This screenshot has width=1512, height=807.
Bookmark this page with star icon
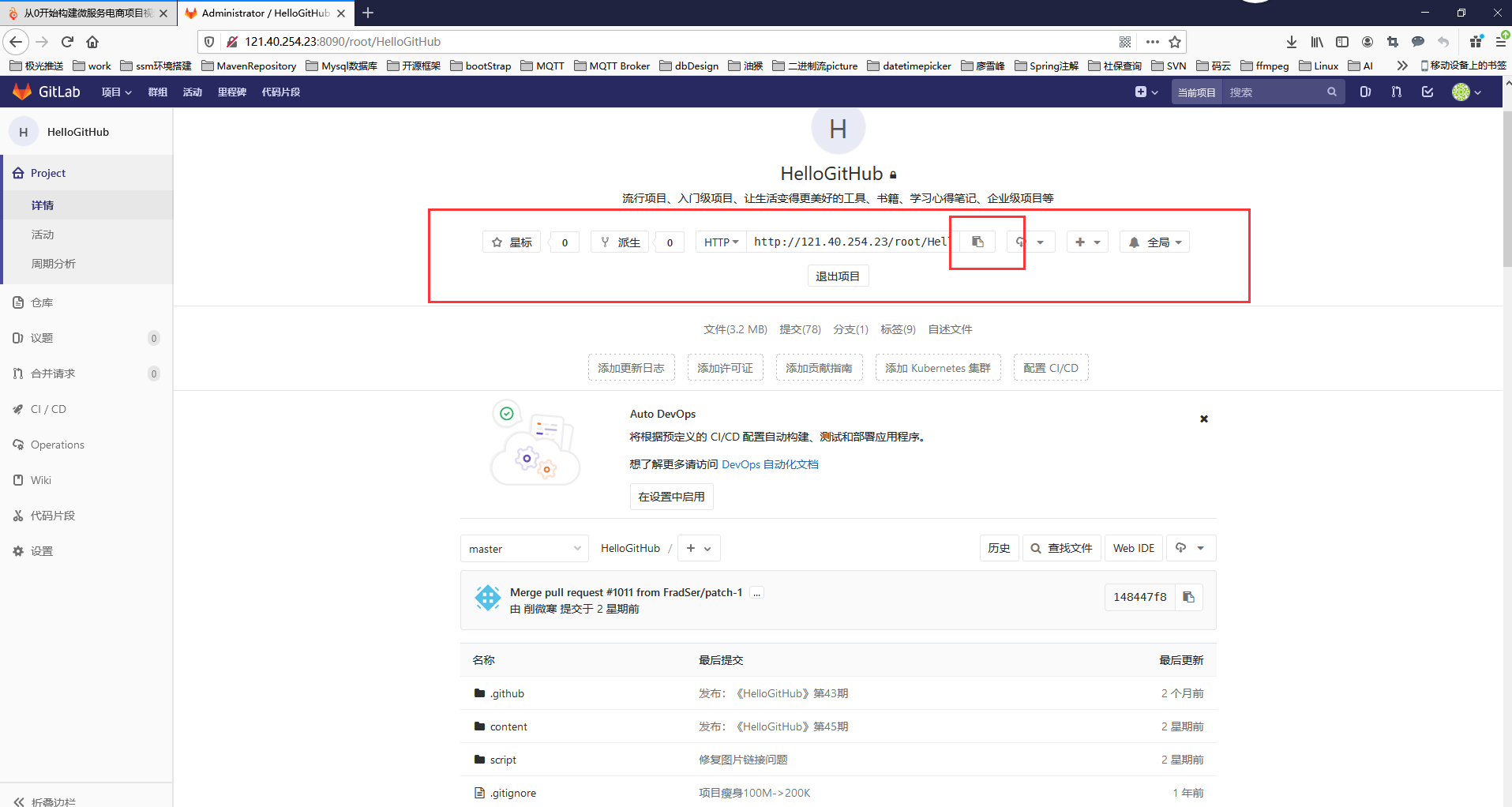[x=1175, y=42]
